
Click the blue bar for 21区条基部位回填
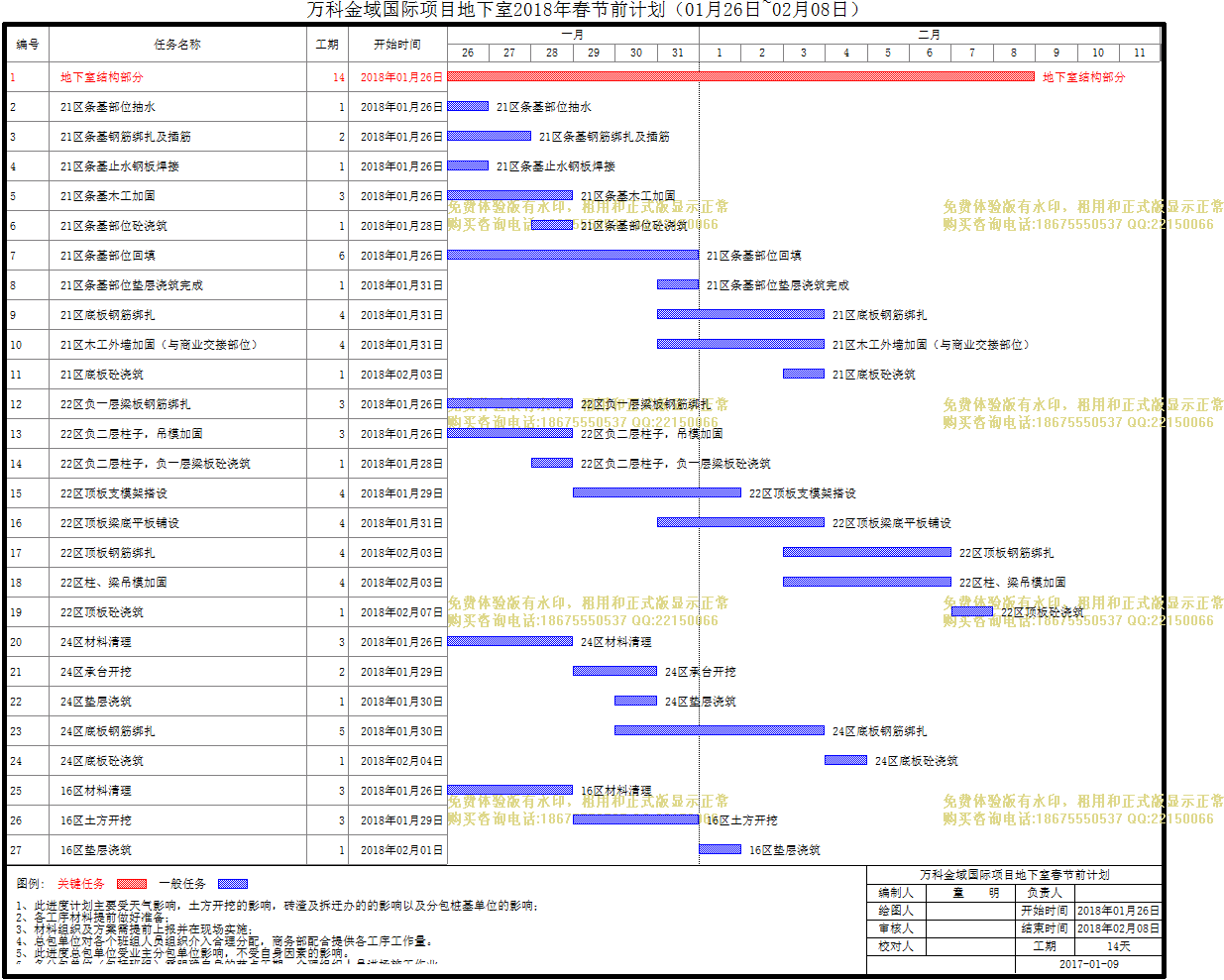573,255
